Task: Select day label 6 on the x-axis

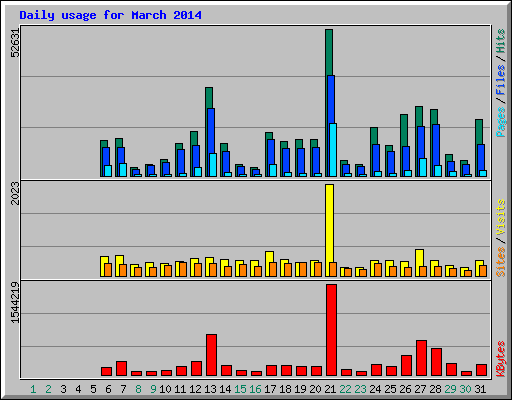Action: (x=108, y=389)
